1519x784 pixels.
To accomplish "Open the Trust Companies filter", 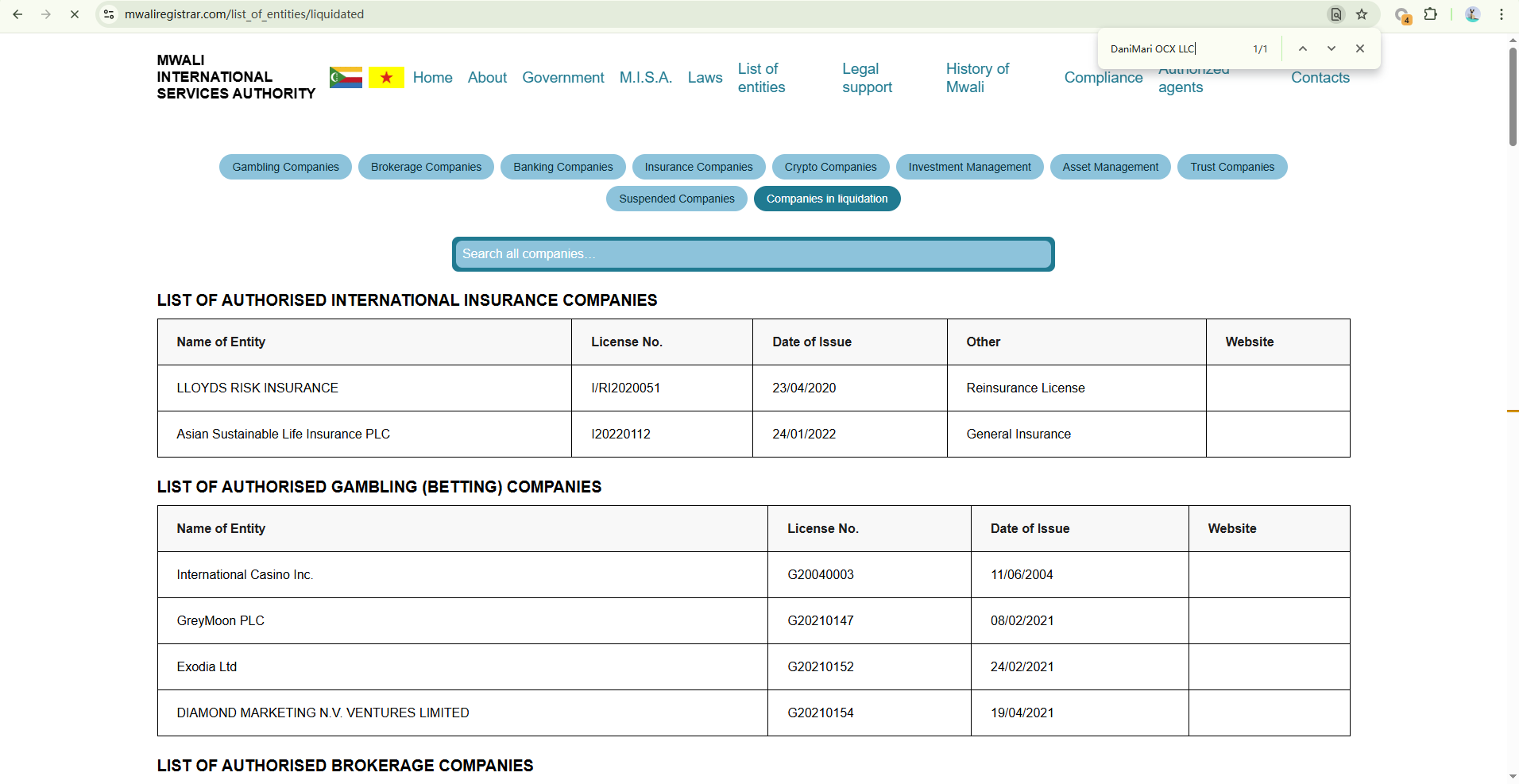I will tap(1232, 167).
